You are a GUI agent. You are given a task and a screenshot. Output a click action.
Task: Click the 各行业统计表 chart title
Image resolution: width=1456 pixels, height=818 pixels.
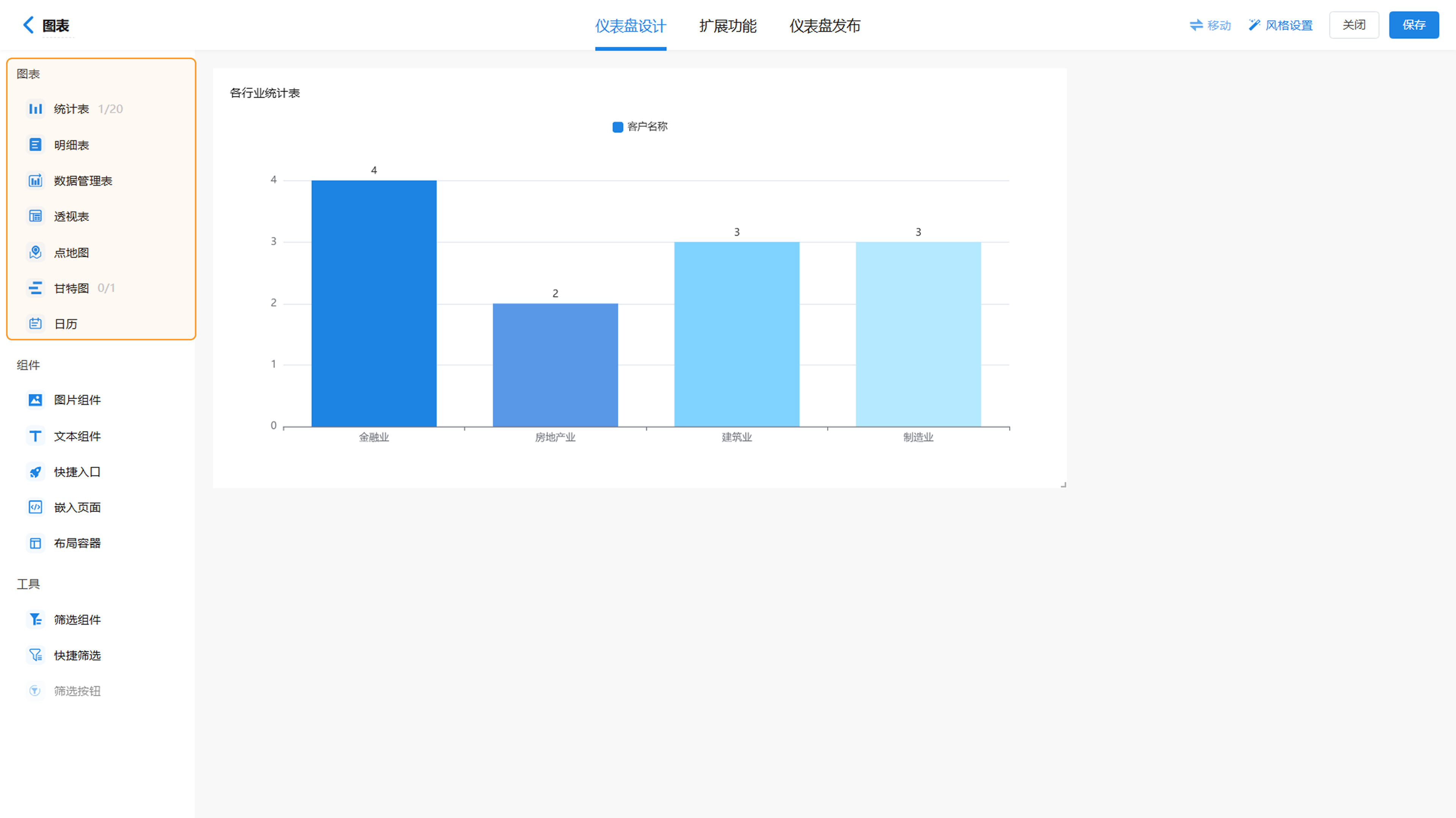click(x=265, y=93)
